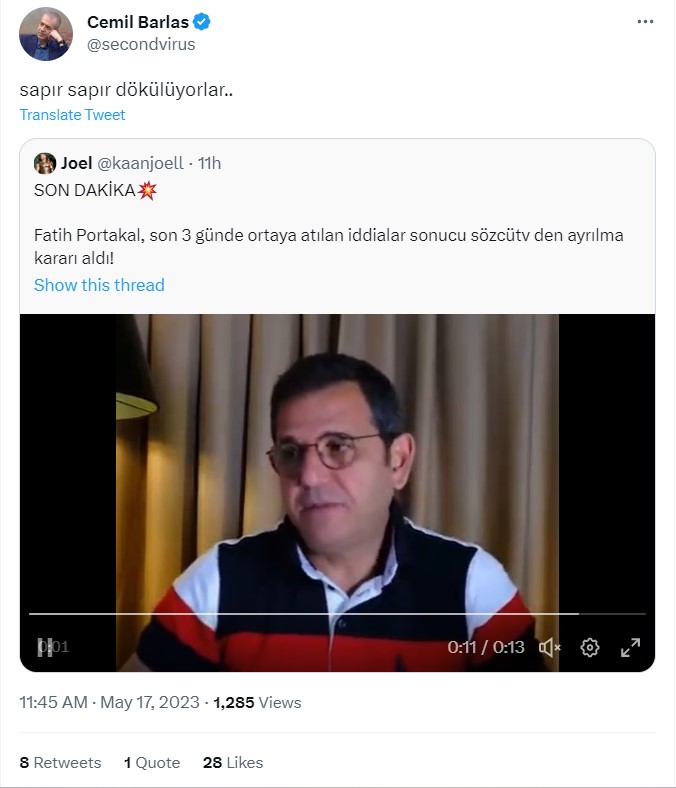View the 8 Retweets list
Viewport: 676px width, 788px height.
tap(61, 762)
